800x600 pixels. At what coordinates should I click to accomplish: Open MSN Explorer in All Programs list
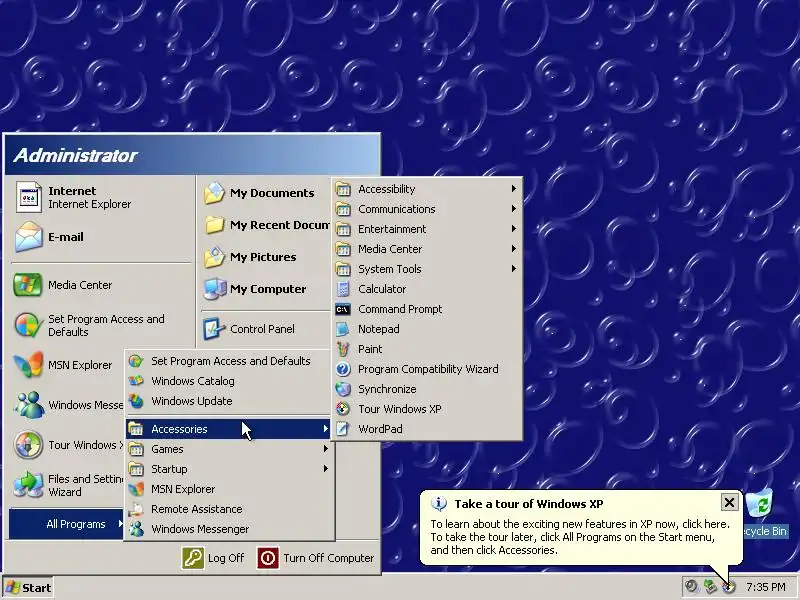coord(229,489)
